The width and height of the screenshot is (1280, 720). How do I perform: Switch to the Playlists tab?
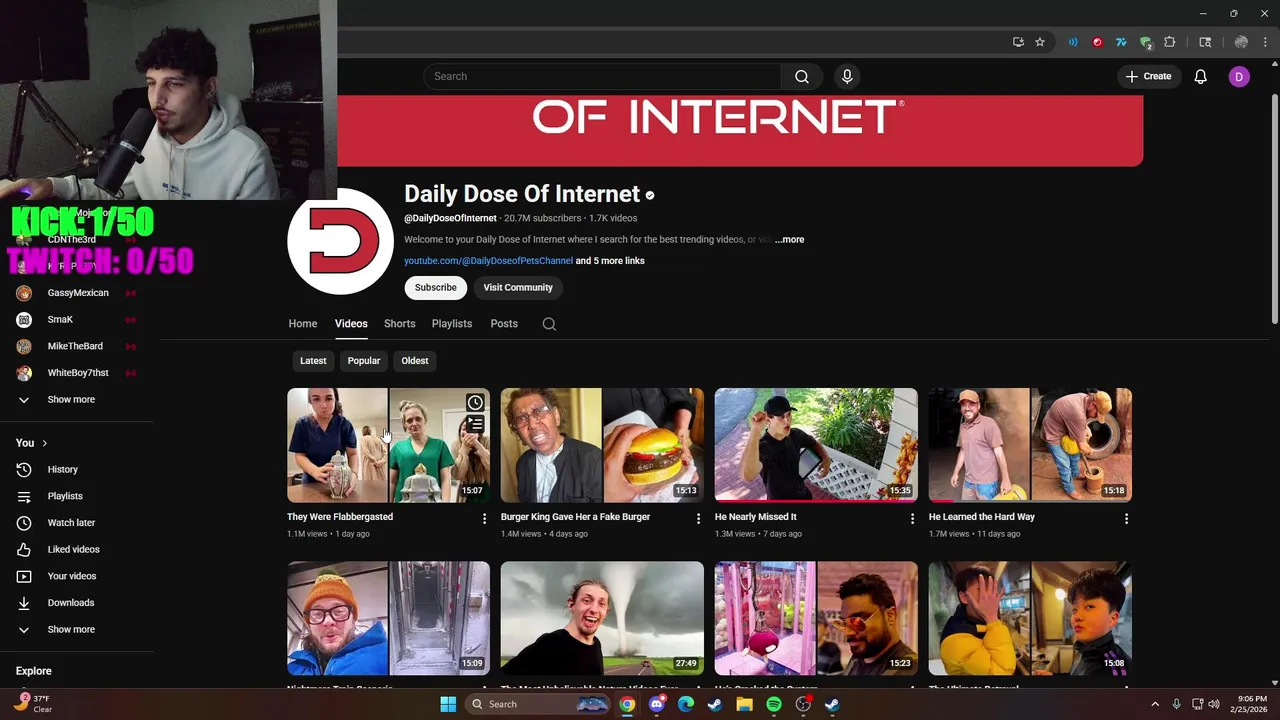pyautogui.click(x=452, y=324)
